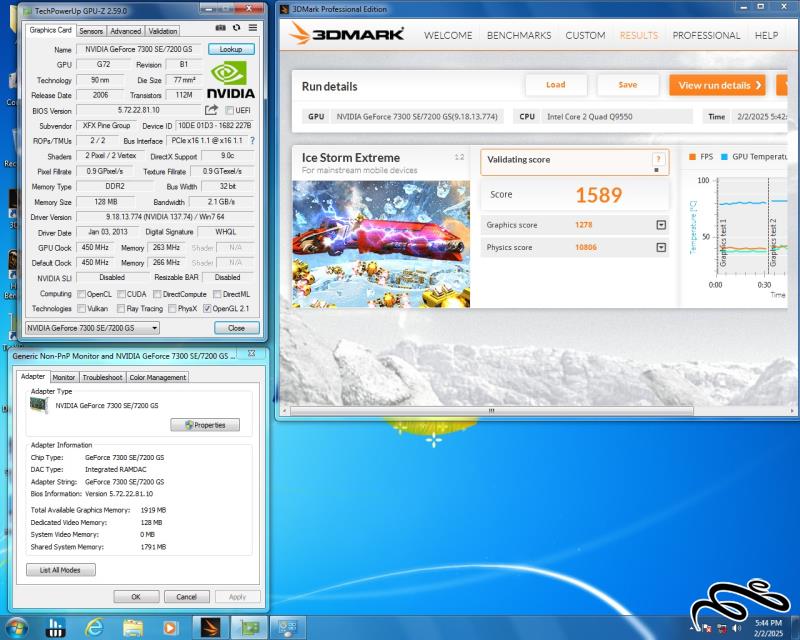Image resolution: width=800 pixels, height=640 pixels.
Task: Open Windows Media Player from the taskbar
Action: [x=170, y=628]
